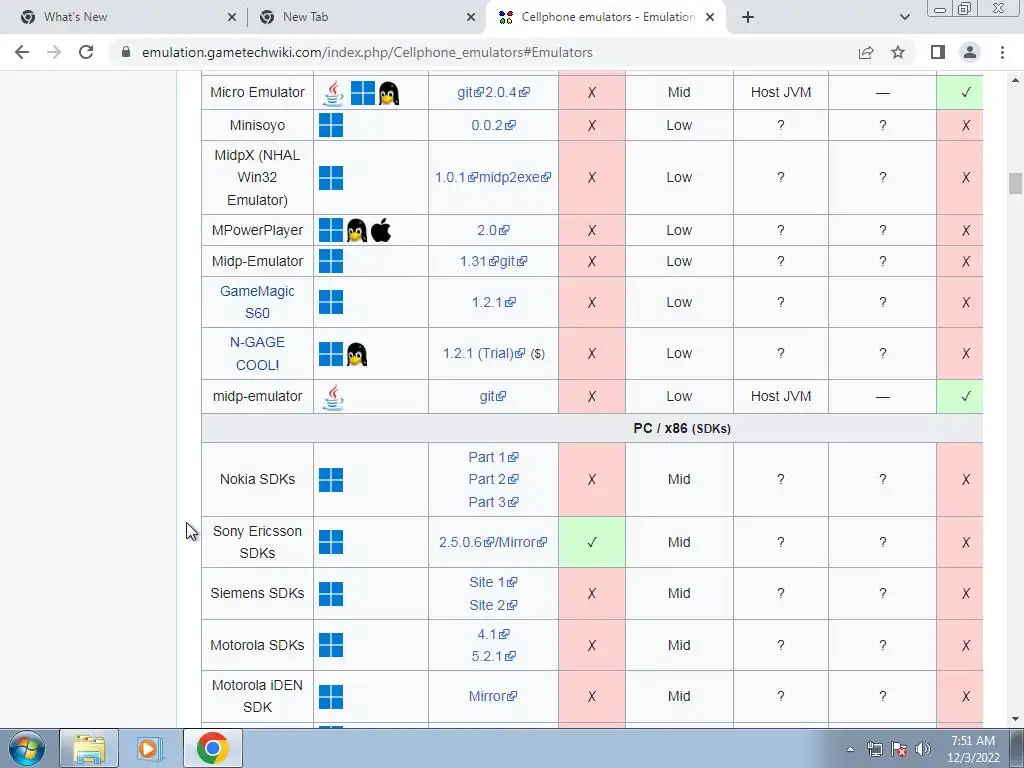Open the N-GAGE COOL! article link
Viewport: 1024px width, 768px height.
(257, 353)
